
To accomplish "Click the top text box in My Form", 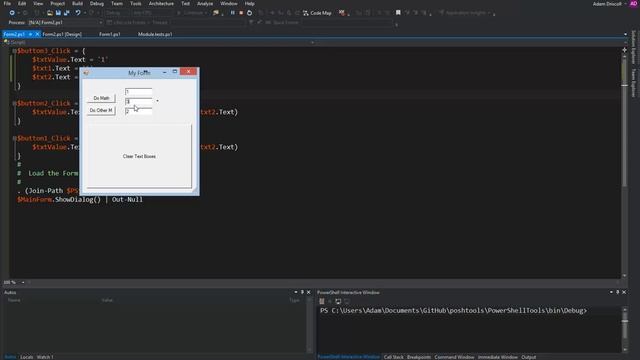I will 139,92.
